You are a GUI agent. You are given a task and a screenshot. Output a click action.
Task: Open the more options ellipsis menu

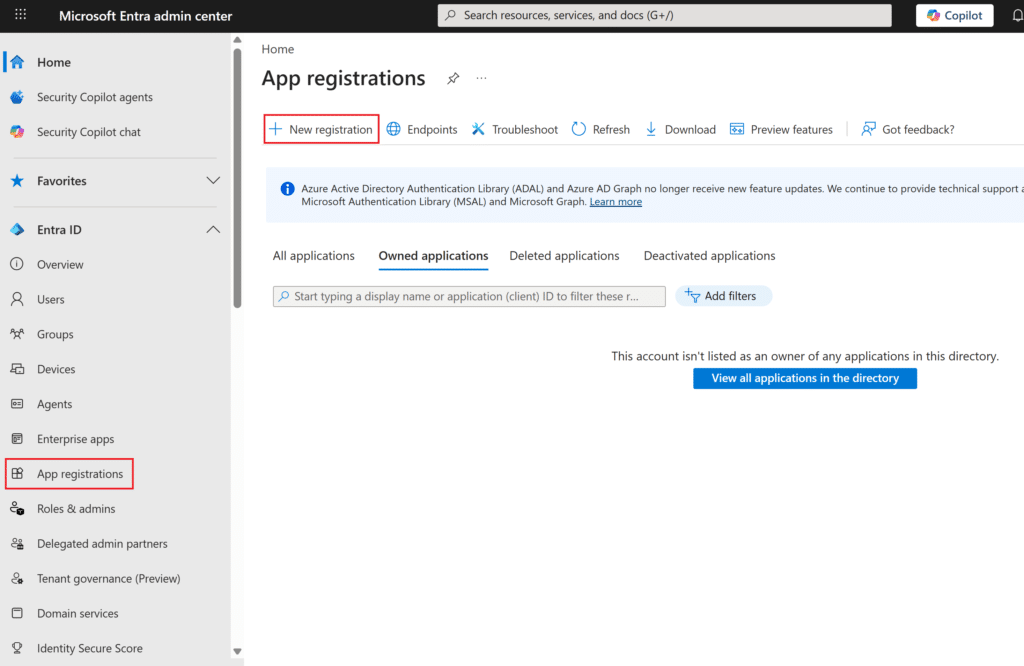(x=481, y=78)
